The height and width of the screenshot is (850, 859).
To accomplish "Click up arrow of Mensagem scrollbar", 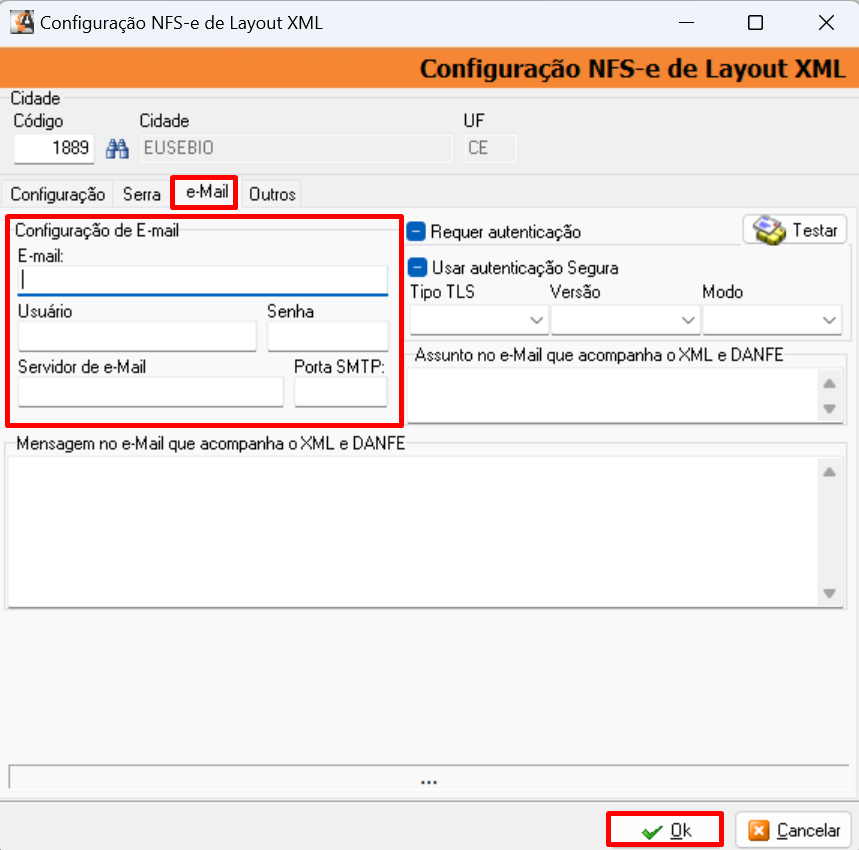I will pyautogui.click(x=829, y=472).
